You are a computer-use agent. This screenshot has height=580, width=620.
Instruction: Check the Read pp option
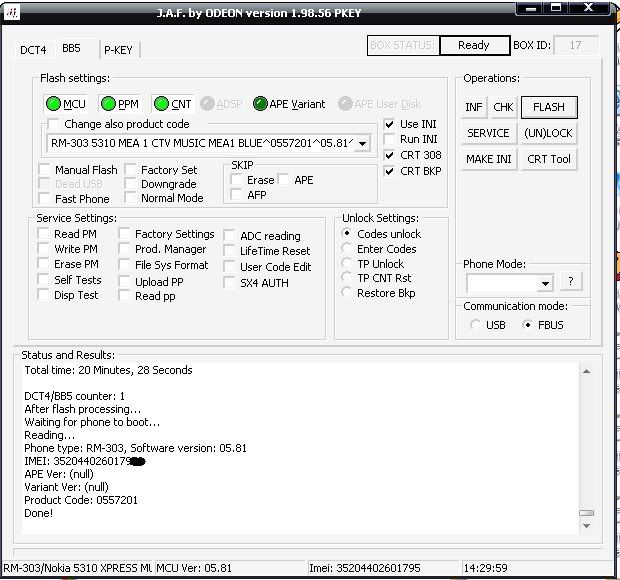[x=124, y=296]
